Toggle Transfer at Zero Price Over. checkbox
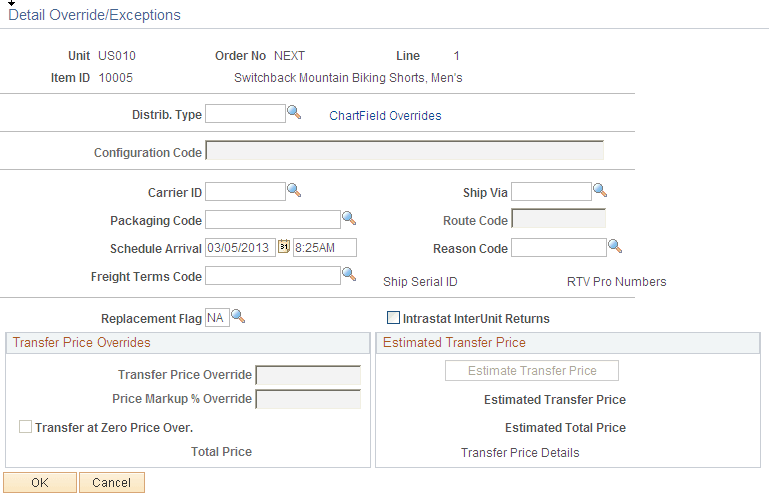The width and height of the screenshot is (769, 500). click(x=25, y=426)
